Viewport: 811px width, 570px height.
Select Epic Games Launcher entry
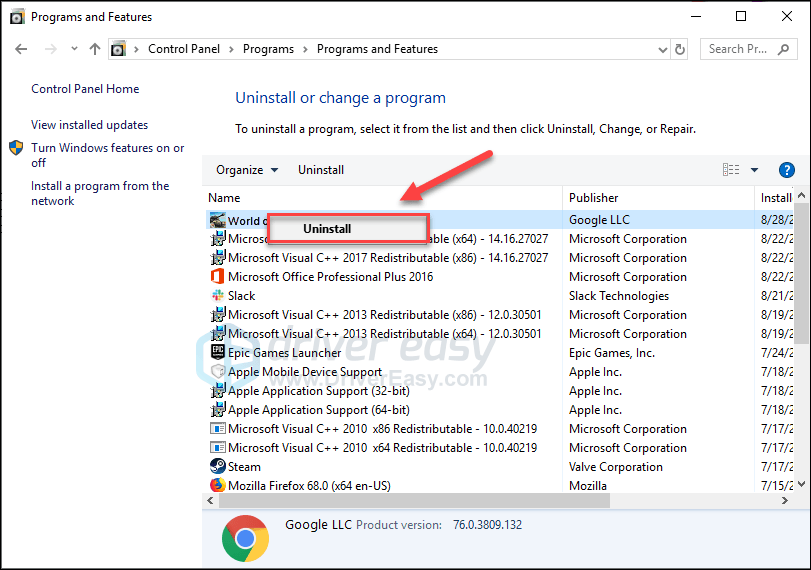284,353
